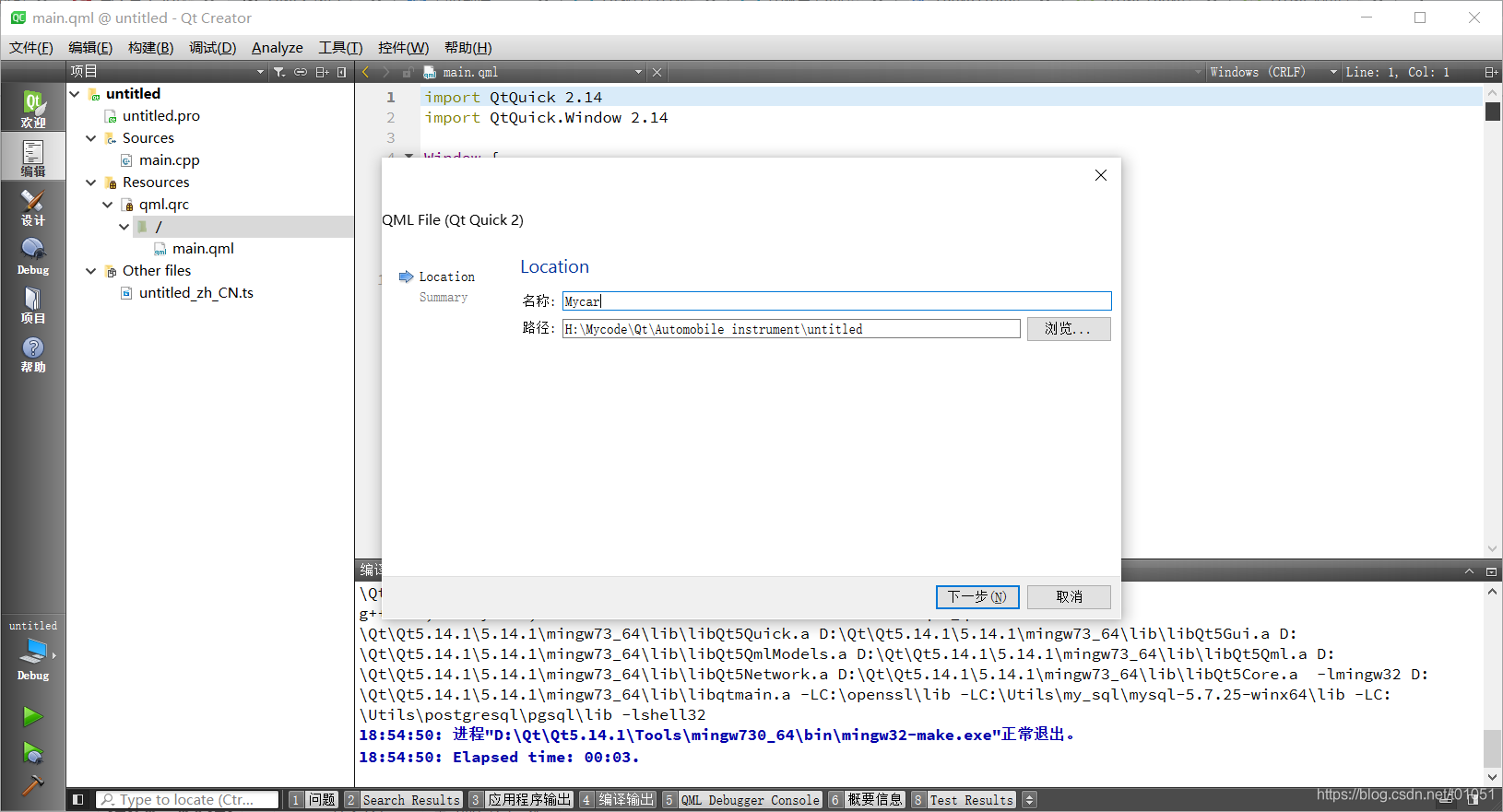Open the 欢迎 (Welcome) mode
This screenshot has height=812, width=1503.
click(x=33, y=109)
